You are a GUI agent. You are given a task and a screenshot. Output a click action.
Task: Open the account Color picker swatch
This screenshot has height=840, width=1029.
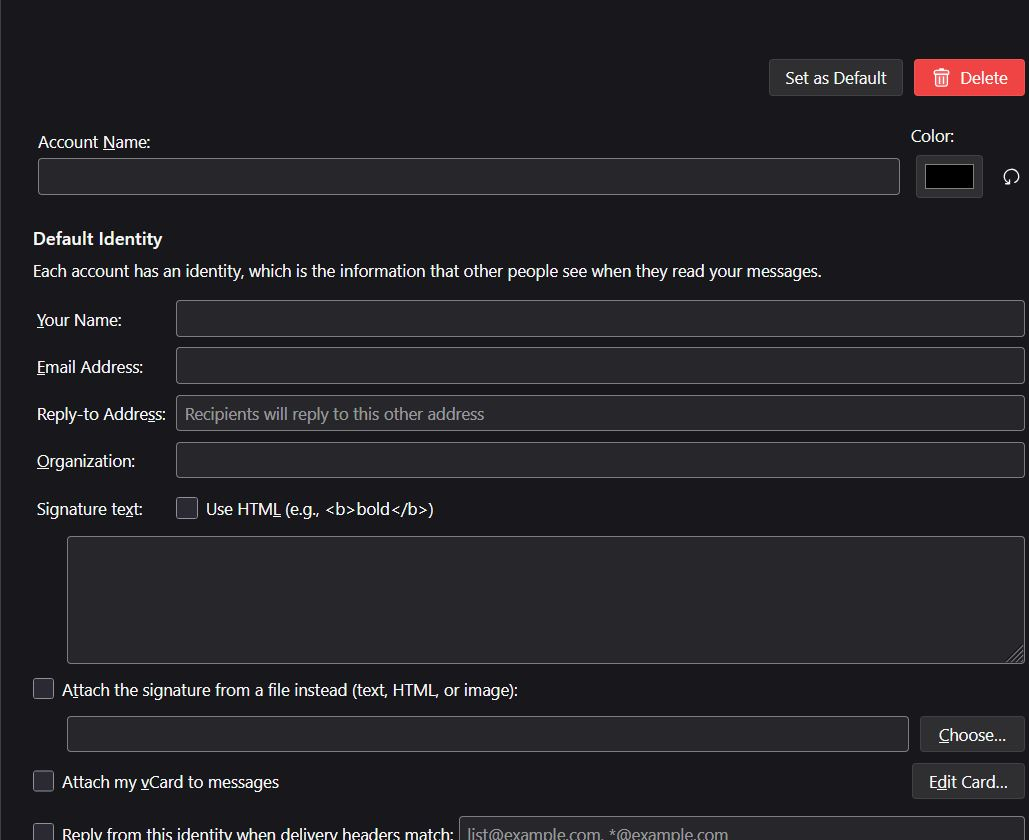pyautogui.click(x=949, y=177)
